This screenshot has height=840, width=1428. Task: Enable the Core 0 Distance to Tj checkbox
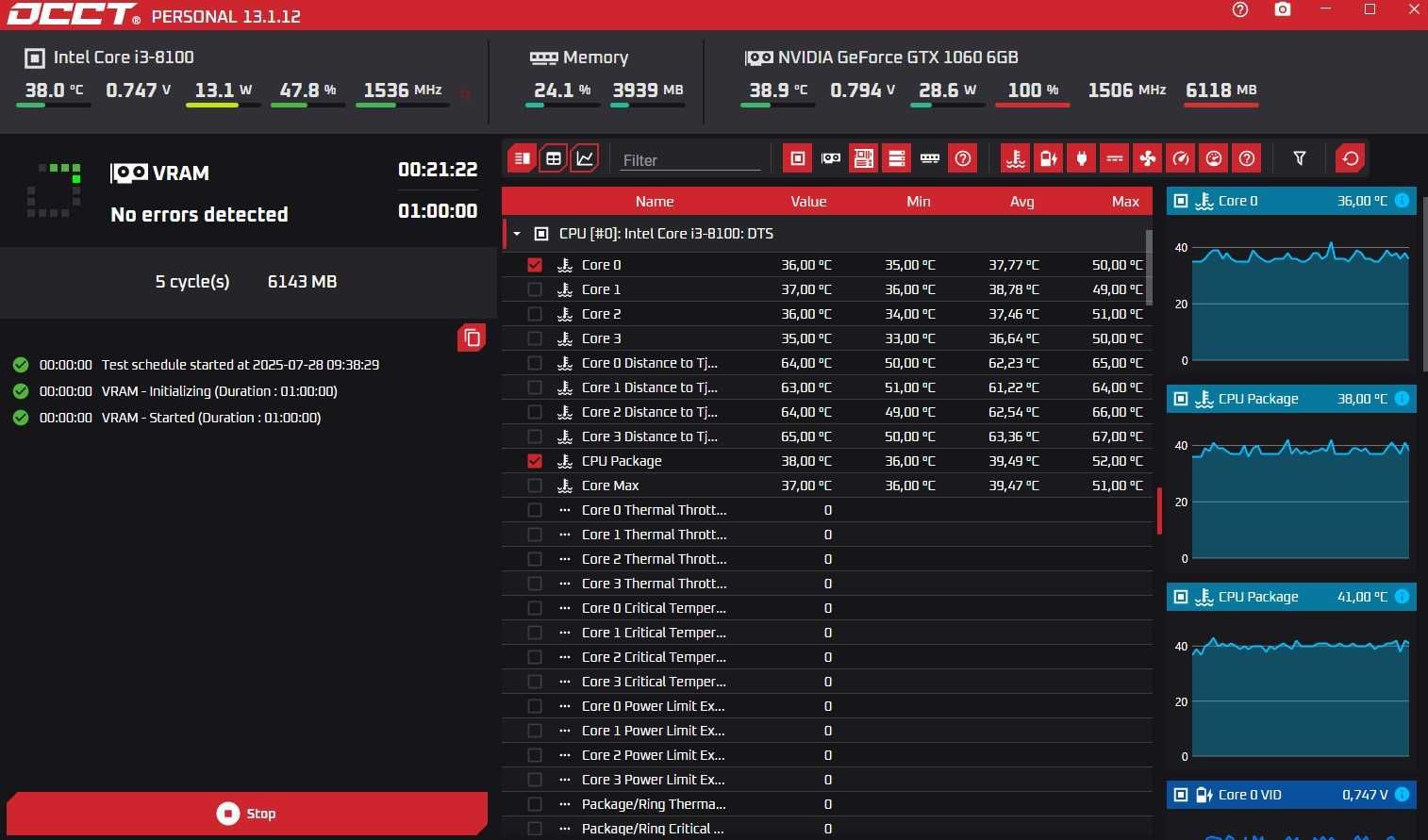click(x=535, y=363)
